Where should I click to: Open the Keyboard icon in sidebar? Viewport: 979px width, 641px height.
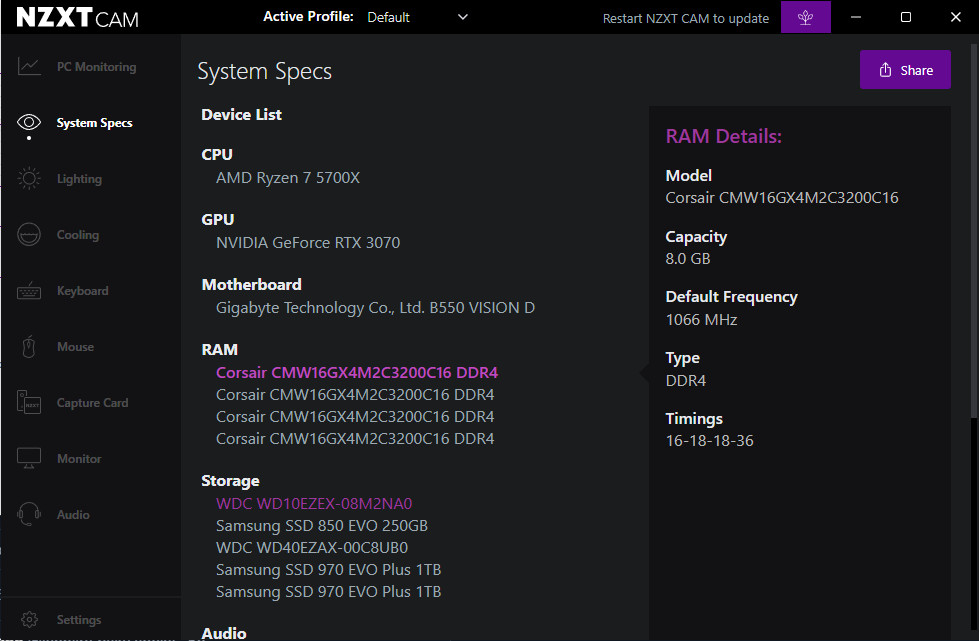tap(29, 291)
